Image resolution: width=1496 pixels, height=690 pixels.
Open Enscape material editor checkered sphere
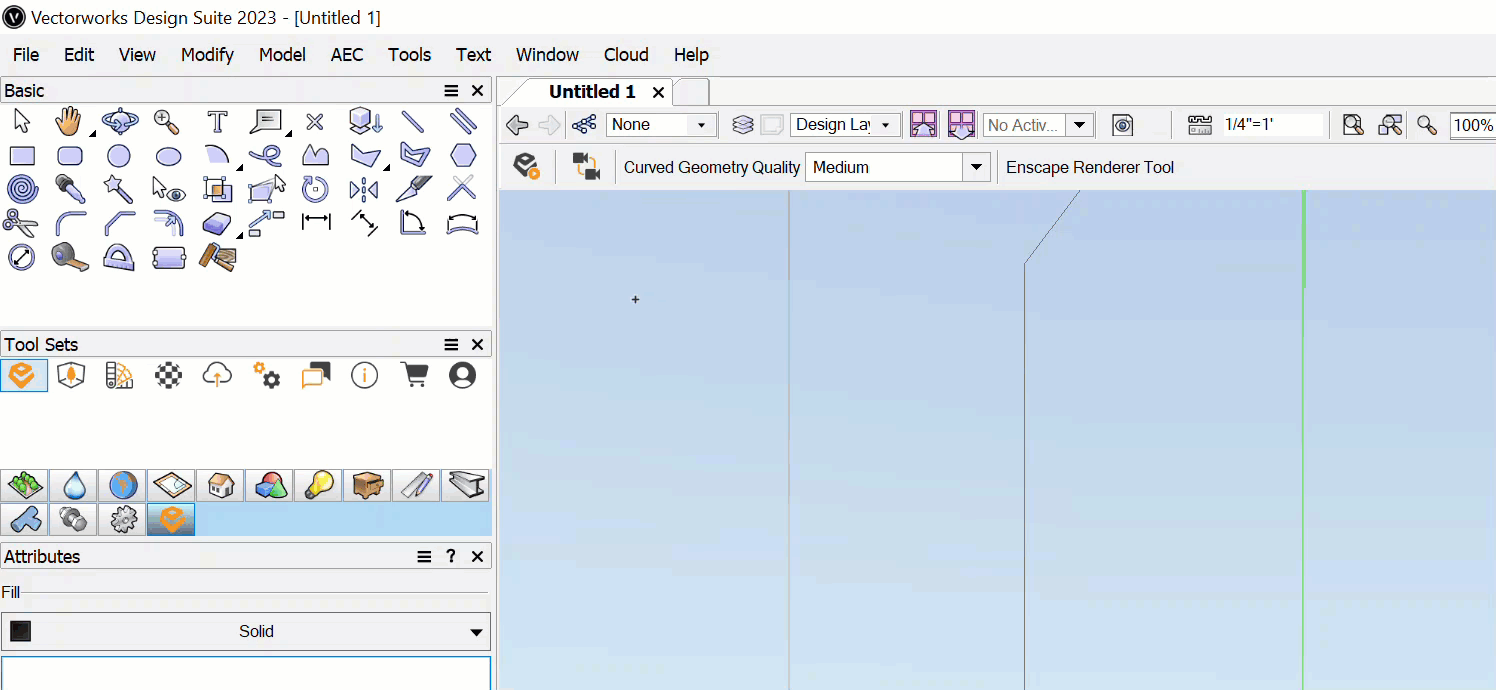click(x=168, y=375)
